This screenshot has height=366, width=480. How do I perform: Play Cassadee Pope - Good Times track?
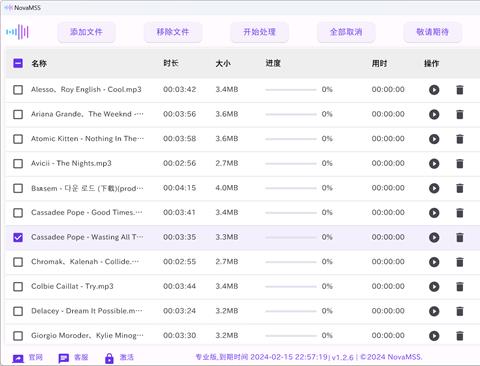click(x=434, y=213)
